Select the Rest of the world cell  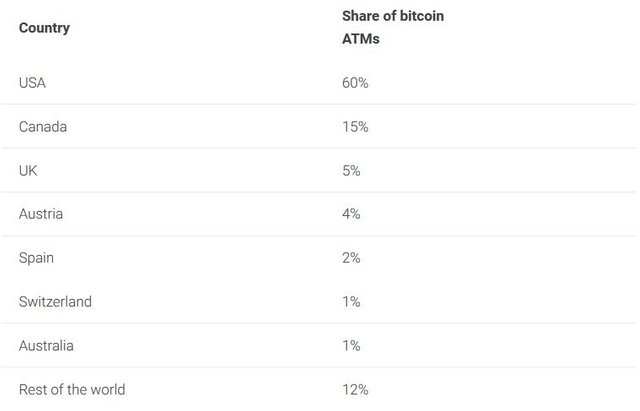coord(72,389)
